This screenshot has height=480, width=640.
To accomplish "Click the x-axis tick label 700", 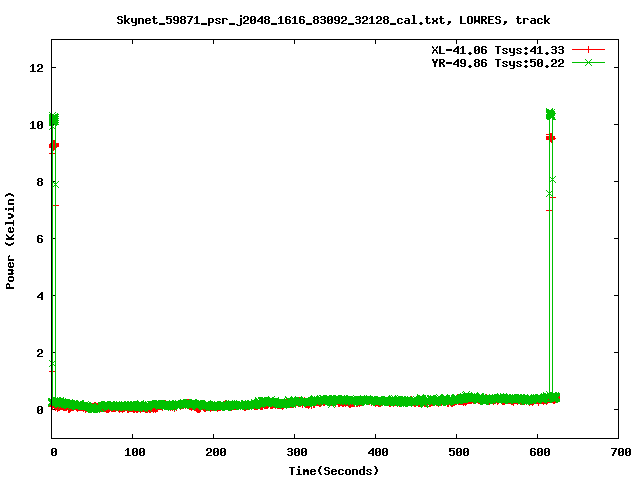I will [621, 452].
